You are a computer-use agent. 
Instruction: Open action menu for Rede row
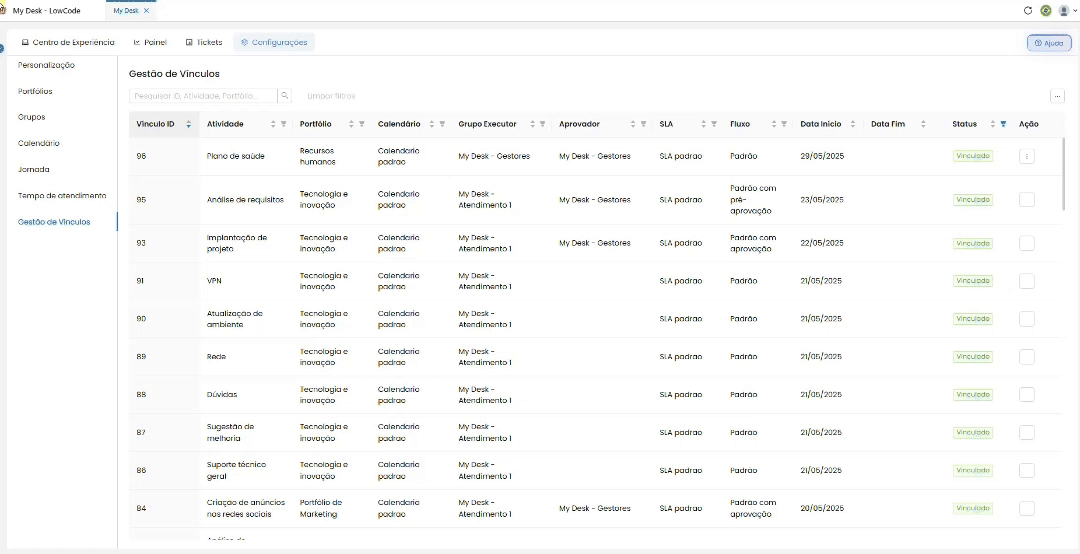1027,357
